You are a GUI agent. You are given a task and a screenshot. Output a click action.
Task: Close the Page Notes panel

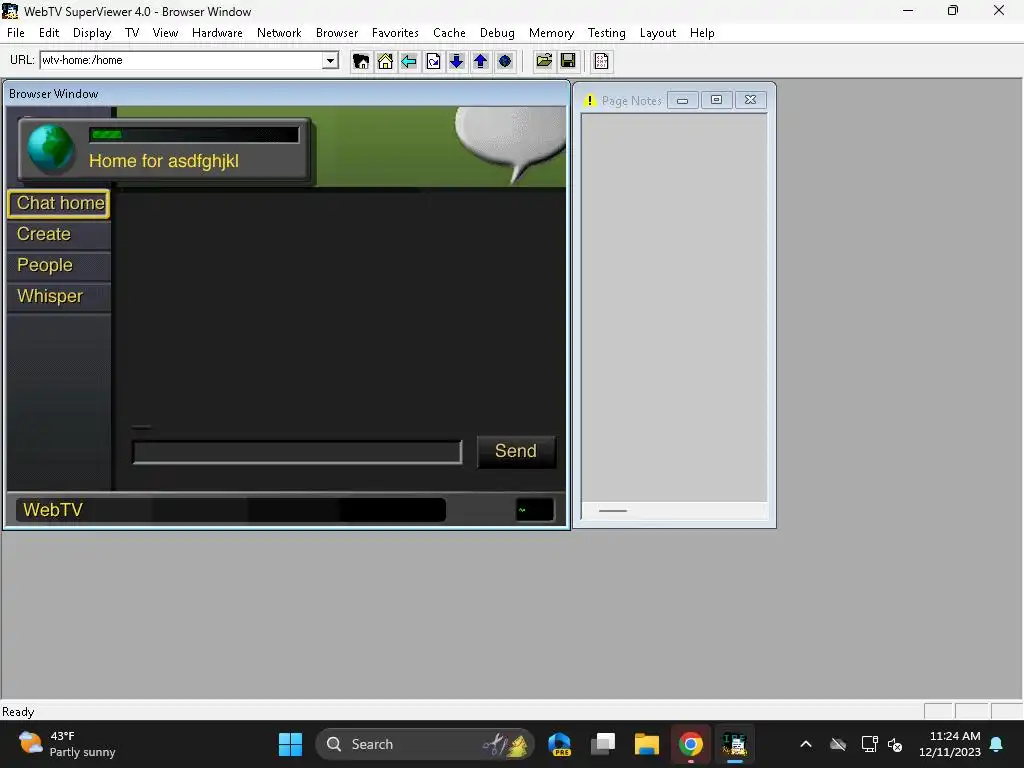750,100
